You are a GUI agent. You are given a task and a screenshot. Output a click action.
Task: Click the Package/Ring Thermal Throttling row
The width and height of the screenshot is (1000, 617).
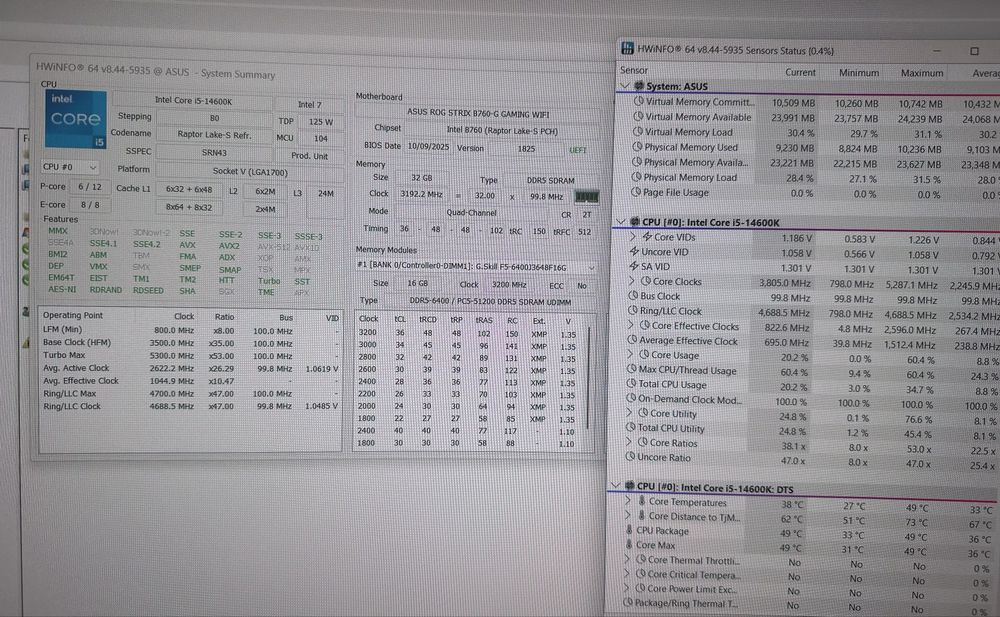[x=807, y=604]
